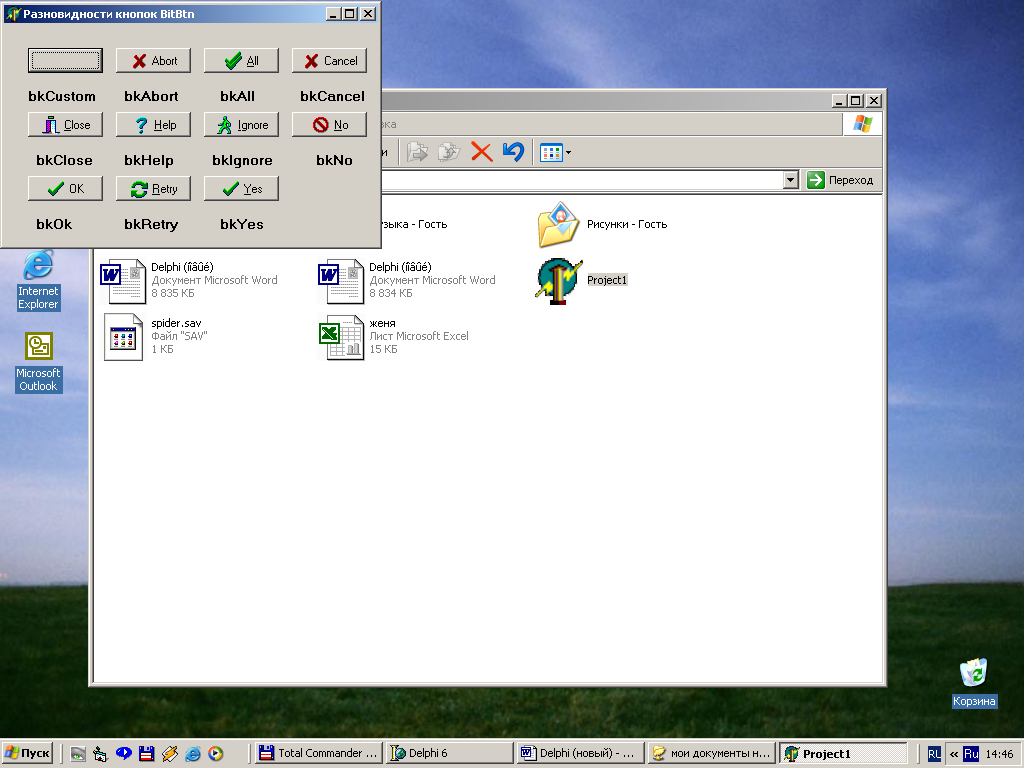Viewport: 1024px width, 768px height.
Task: Select the first Delphi Word document, 8 835 КБ
Action: (189, 281)
